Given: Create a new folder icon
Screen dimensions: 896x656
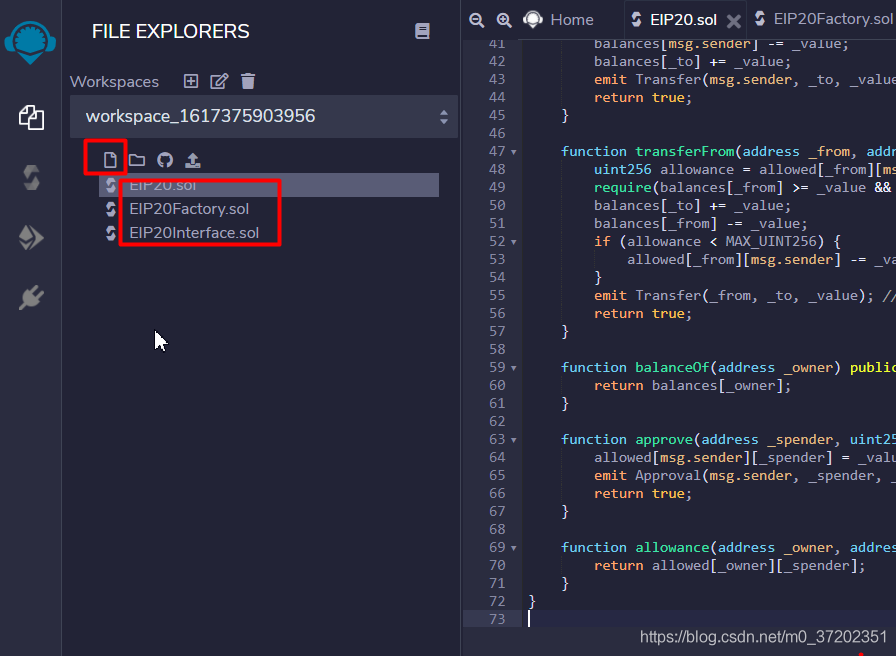Looking at the screenshot, I should (137, 160).
